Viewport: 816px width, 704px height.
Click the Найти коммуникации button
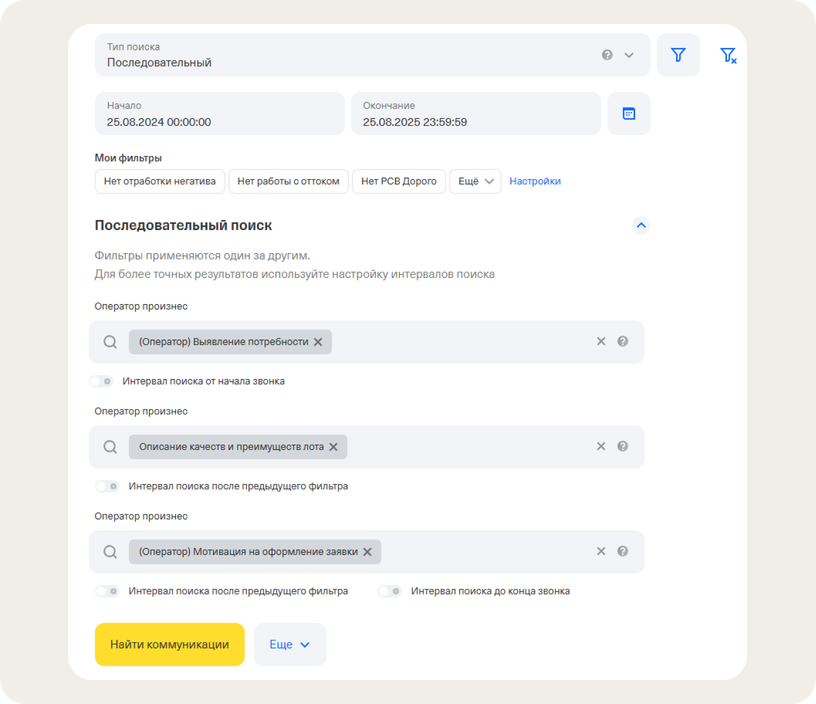pyautogui.click(x=169, y=645)
